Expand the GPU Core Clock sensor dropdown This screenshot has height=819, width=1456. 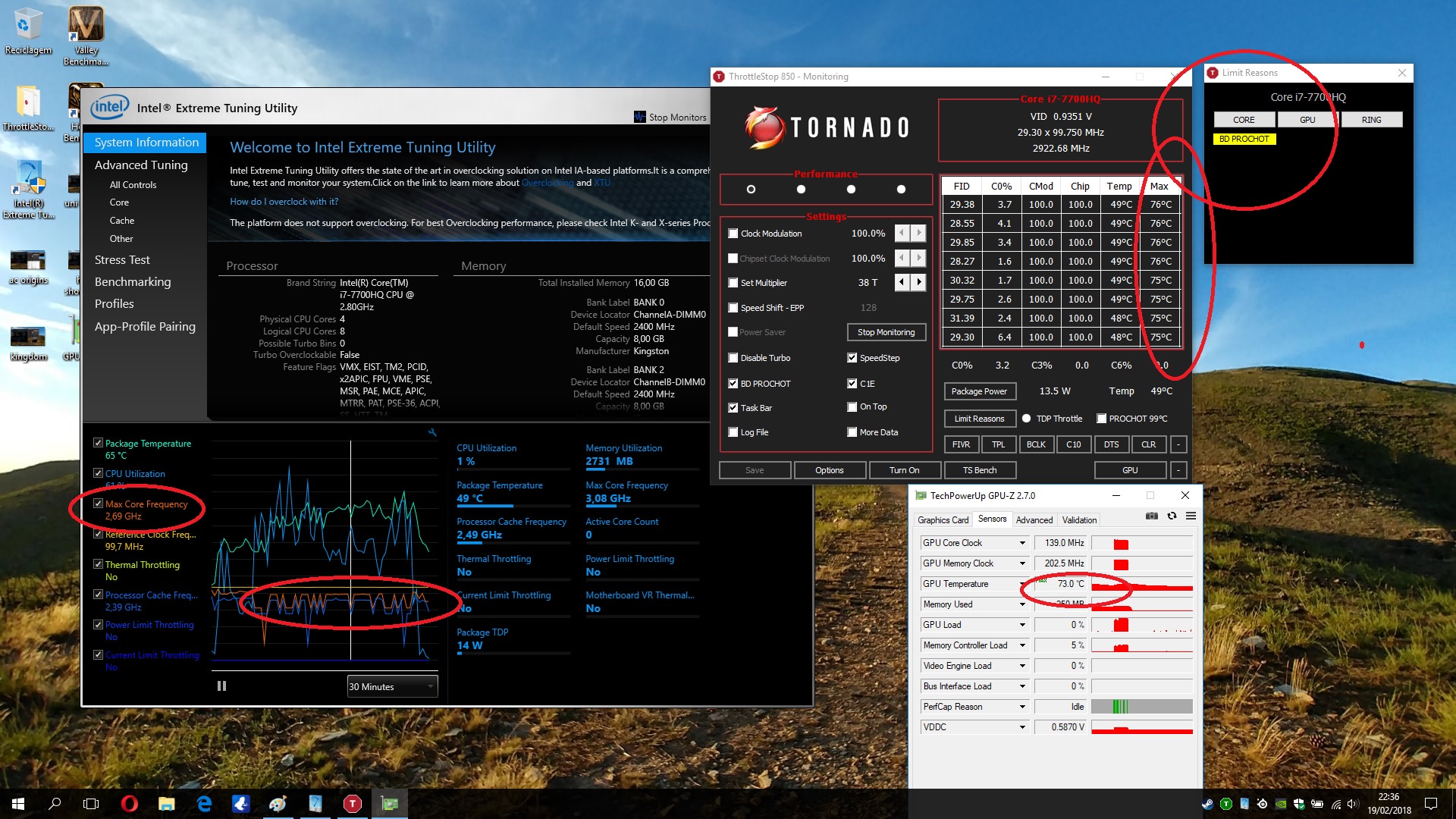click(x=1021, y=543)
